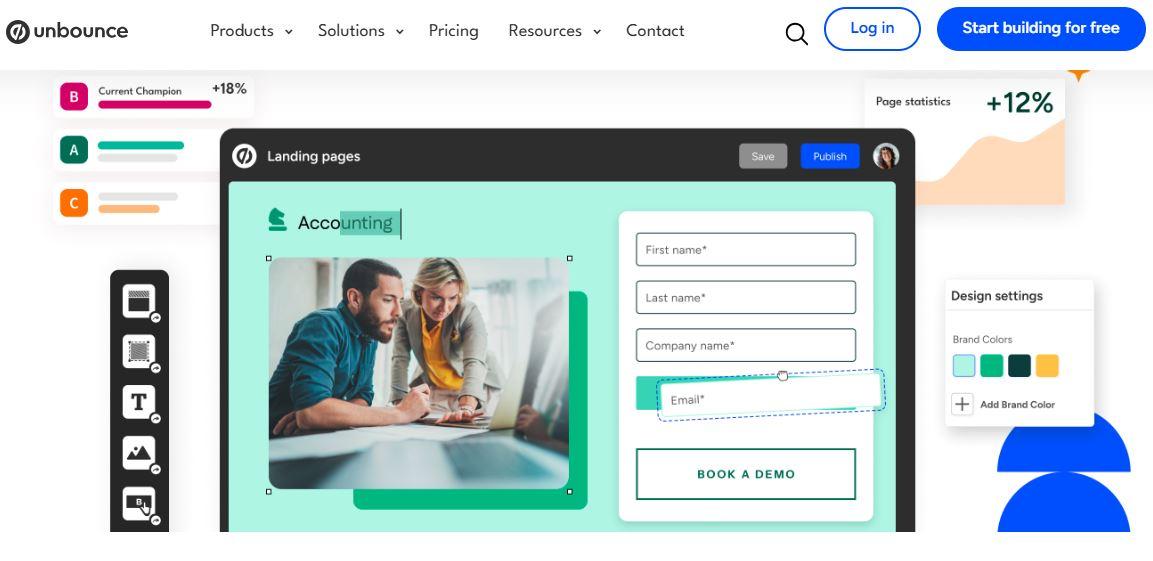Select variant A badge
1153x561 pixels.
74,150
